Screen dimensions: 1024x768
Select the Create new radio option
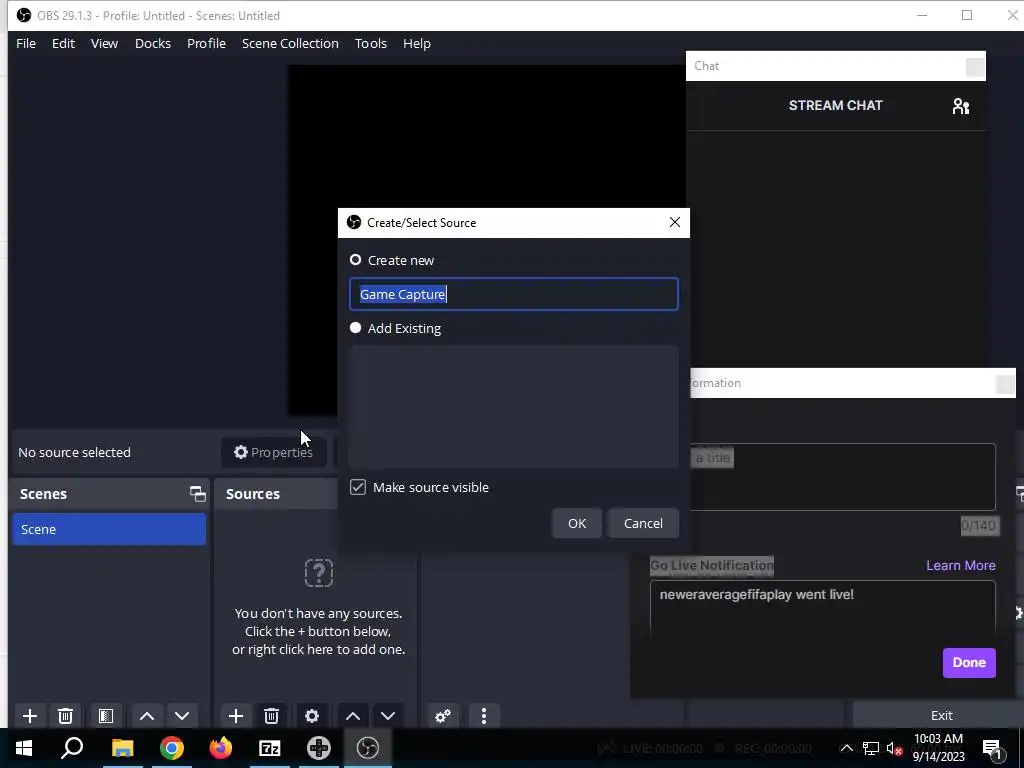355,260
